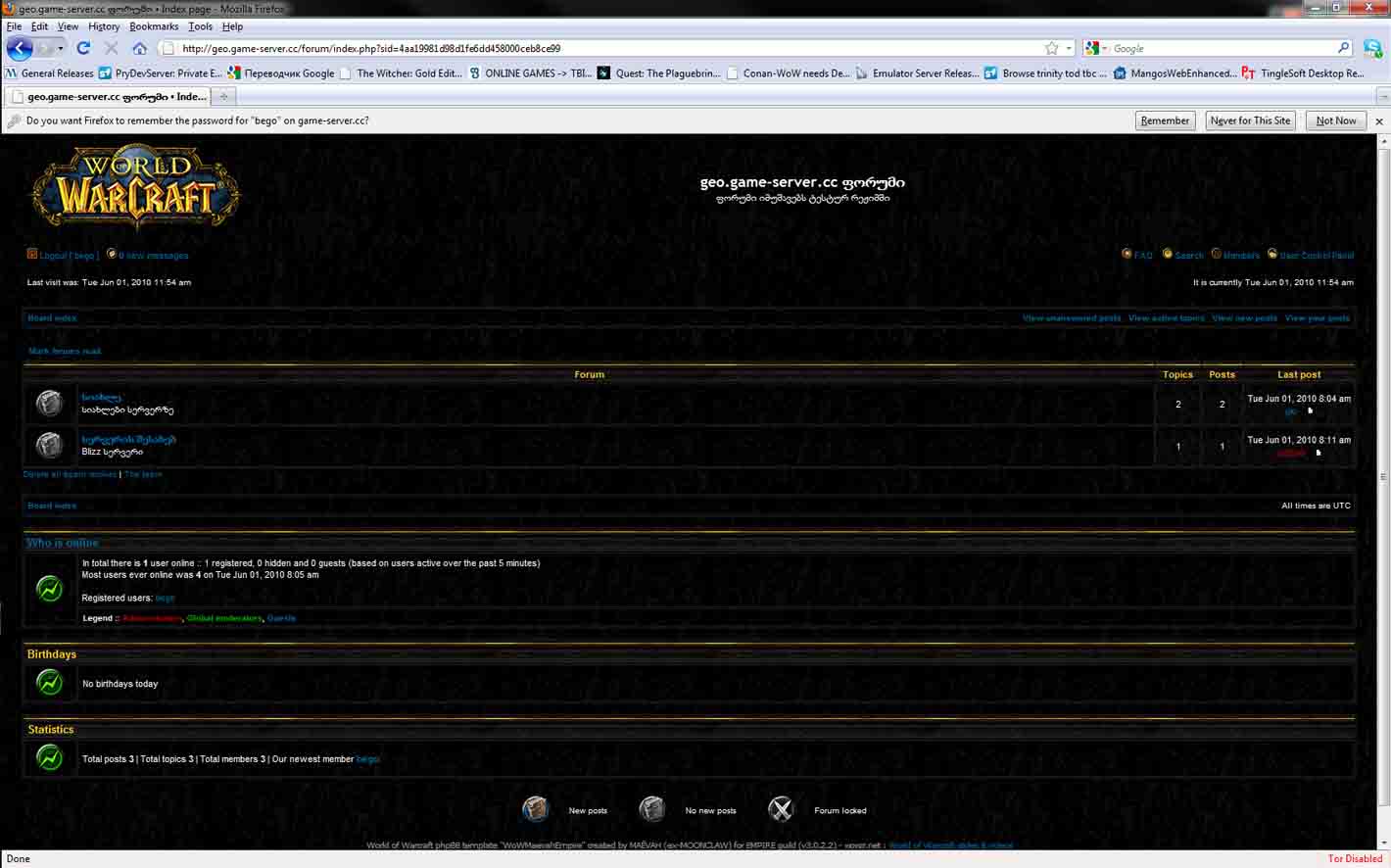This screenshot has width=1391, height=868.
Task: Click Remember to save the password
Action: tap(1165, 121)
